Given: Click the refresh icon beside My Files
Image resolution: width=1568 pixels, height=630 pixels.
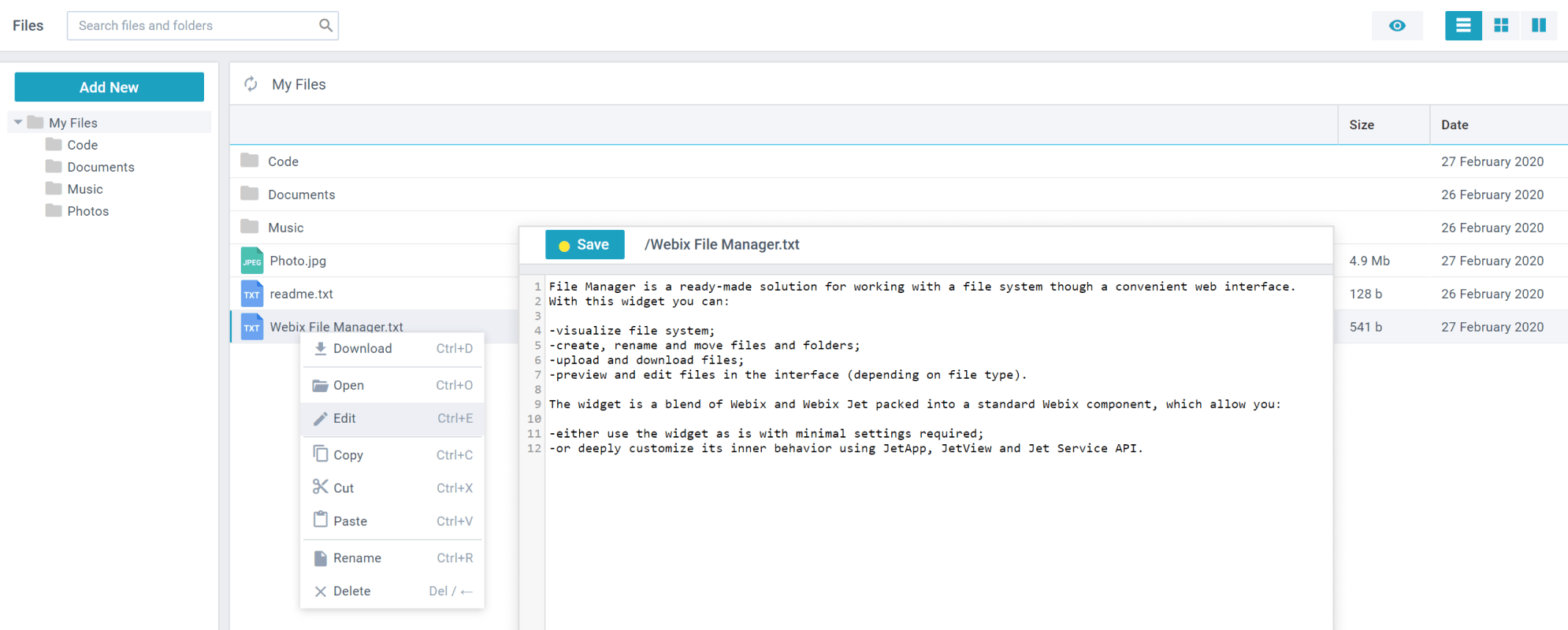Looking at the screenshot, I should pos(251,84).
